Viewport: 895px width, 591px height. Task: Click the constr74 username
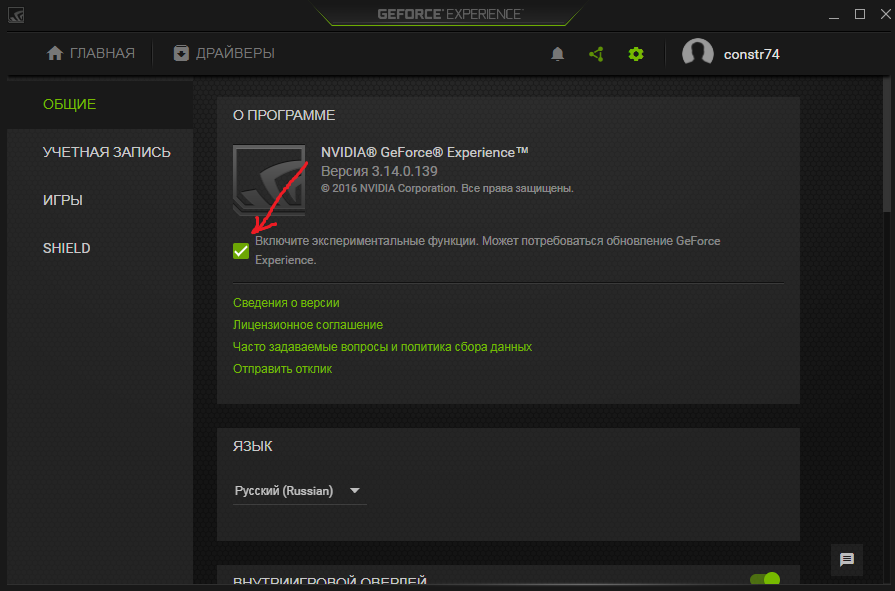[x=752, y=54]
